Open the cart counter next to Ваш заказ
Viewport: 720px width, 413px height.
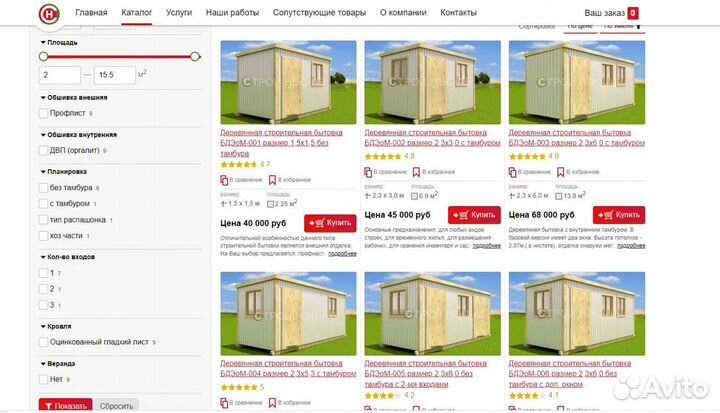click(633, 13)
